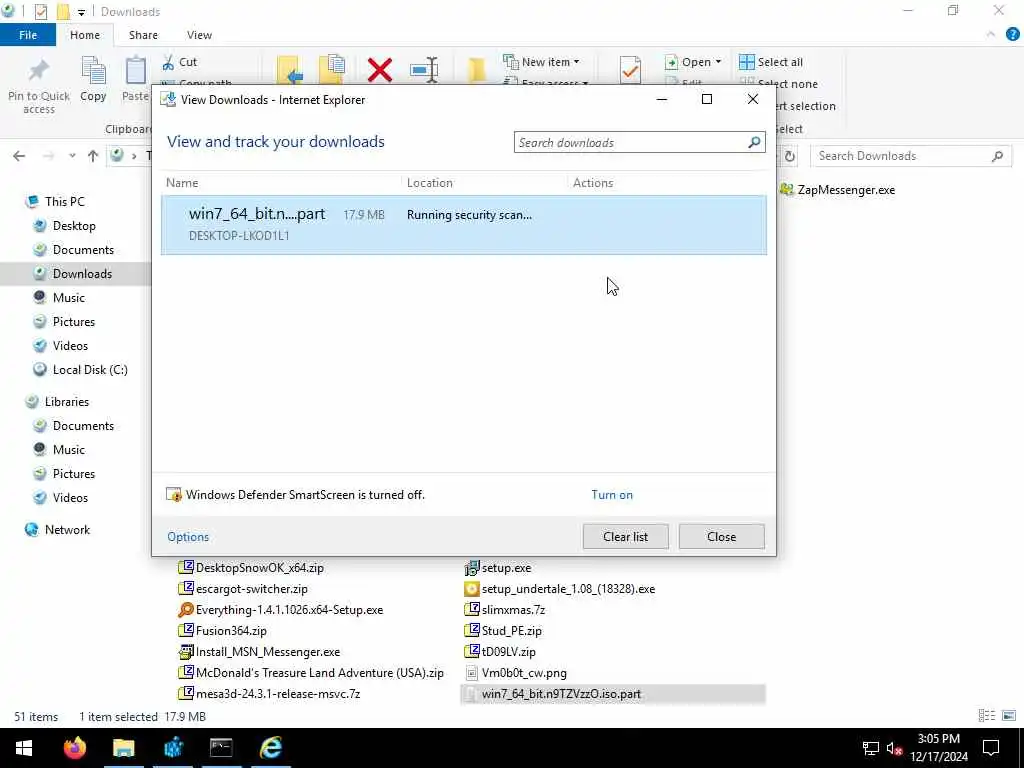Switch to the View ribbon tab
This screenshot has width=1024, height=768.
point(199,35)
